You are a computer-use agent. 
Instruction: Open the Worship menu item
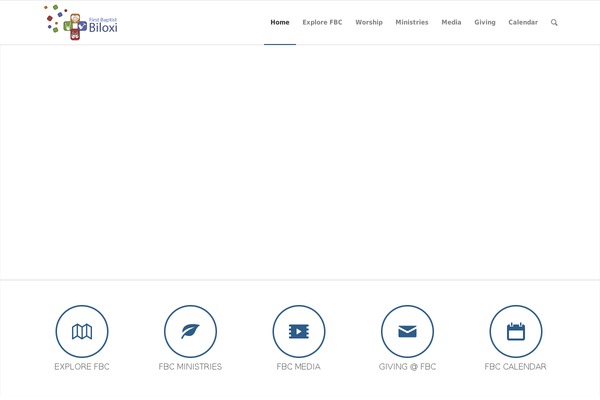point(369,22)
